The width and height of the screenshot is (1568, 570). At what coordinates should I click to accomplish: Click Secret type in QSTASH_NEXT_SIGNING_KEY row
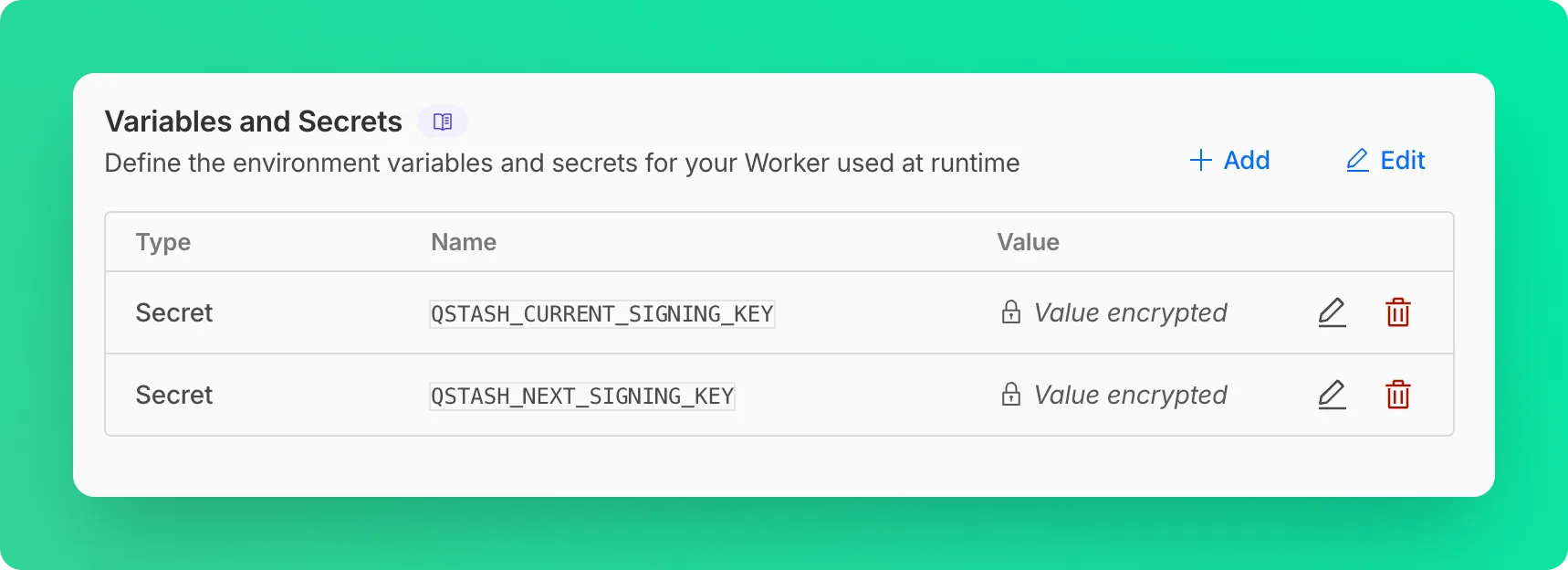coord(174,396)
